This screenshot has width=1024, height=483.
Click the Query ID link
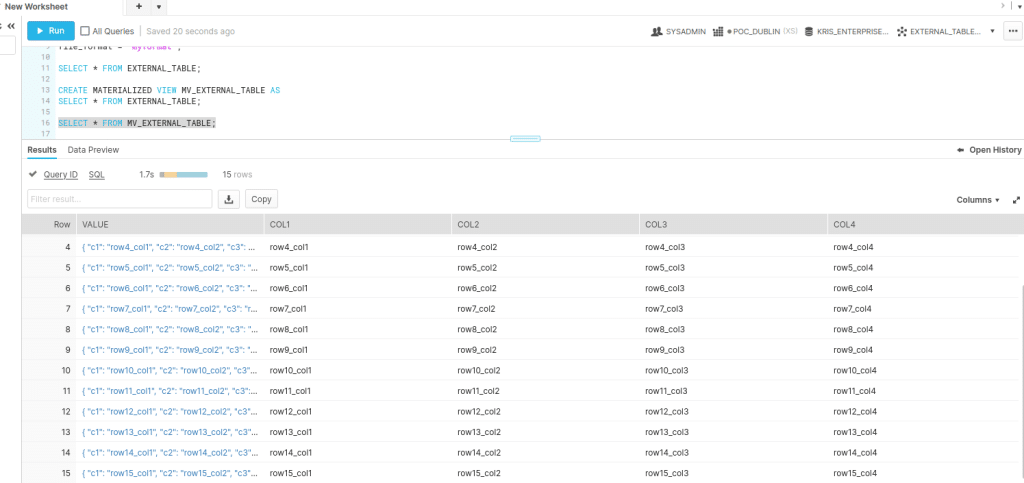60,174
